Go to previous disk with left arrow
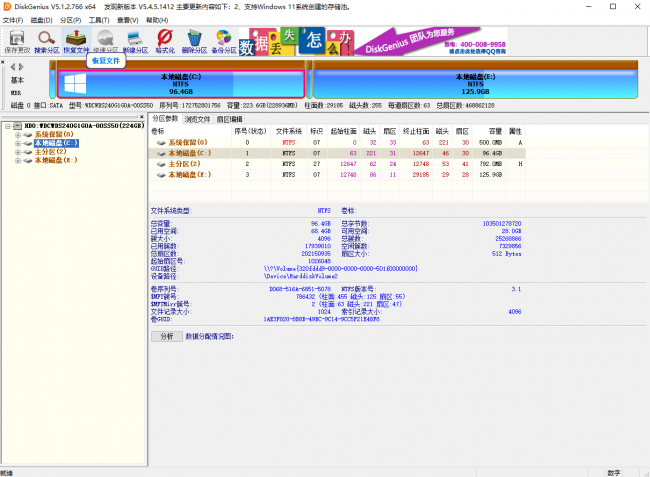This screenshot has height=477, width=650. (13, 67)
